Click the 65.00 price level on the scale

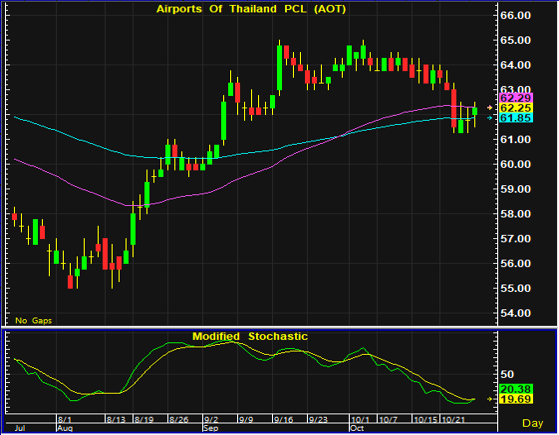click(x=516, y=40)
